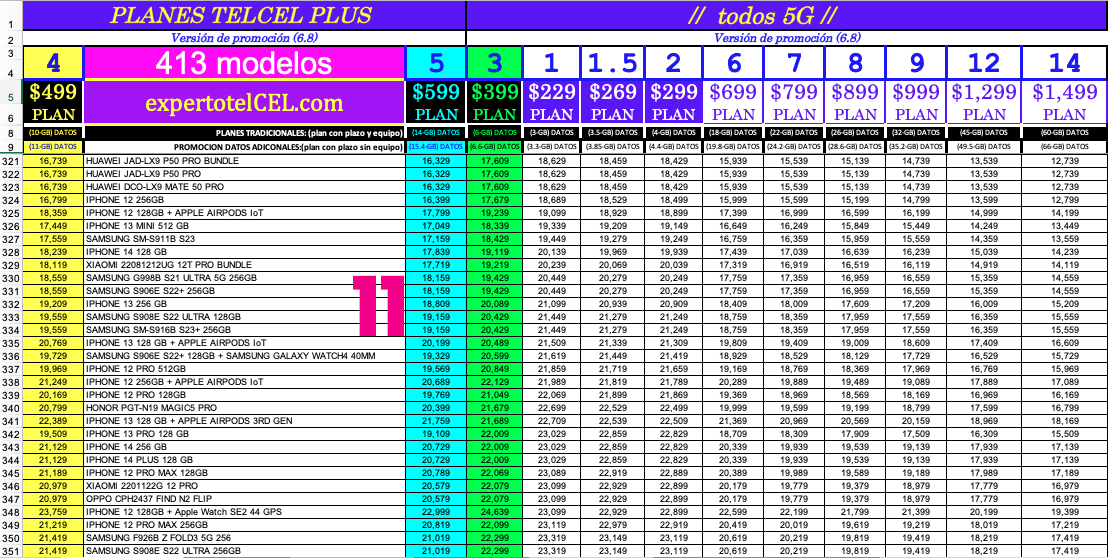Viewport: 1108px width, 558px height.
Task: Click the HUAWEI DCO-LX9 MATE 50 PRO cell
Action: click(x=244, y=187)
